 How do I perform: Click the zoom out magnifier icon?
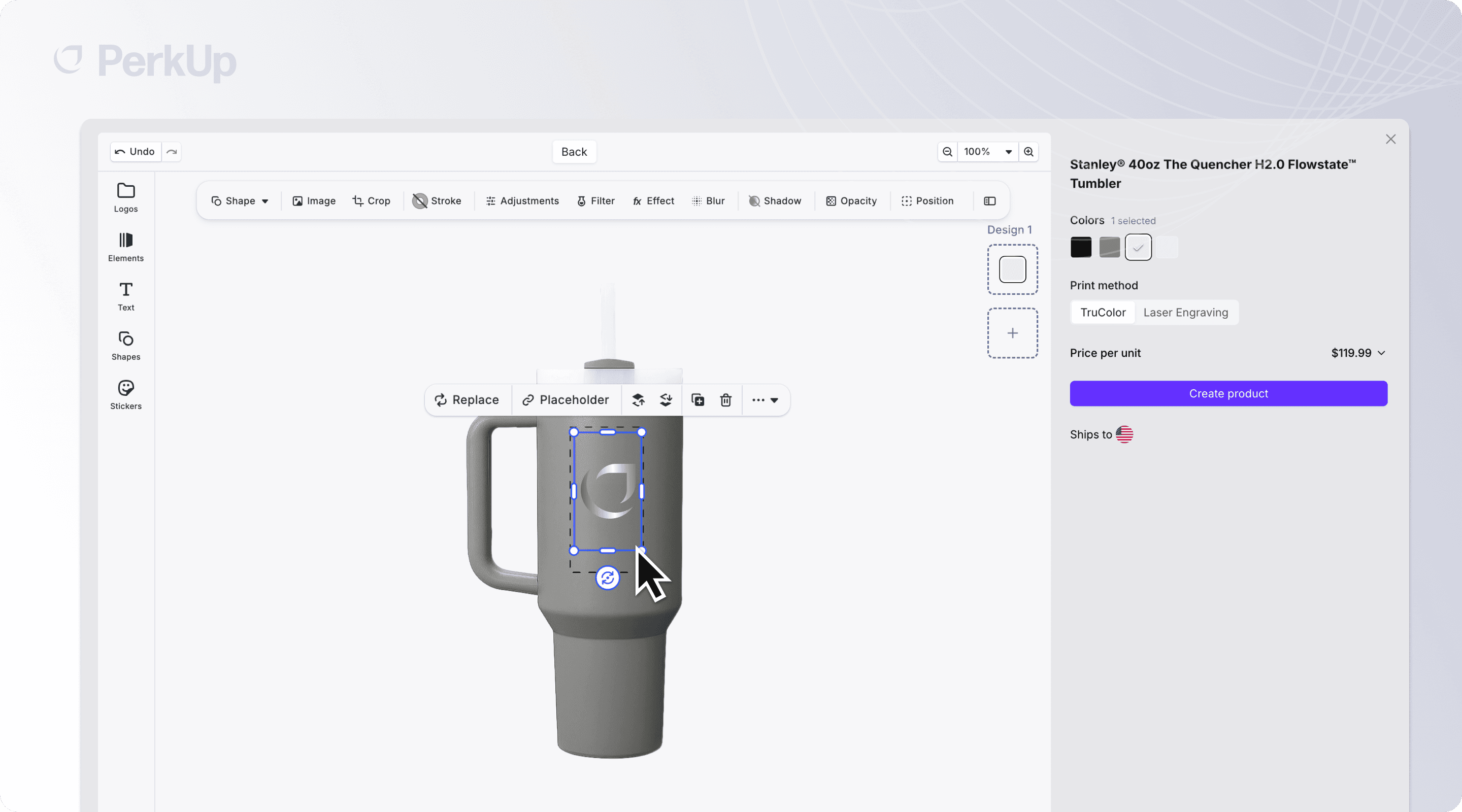[947, 152]
